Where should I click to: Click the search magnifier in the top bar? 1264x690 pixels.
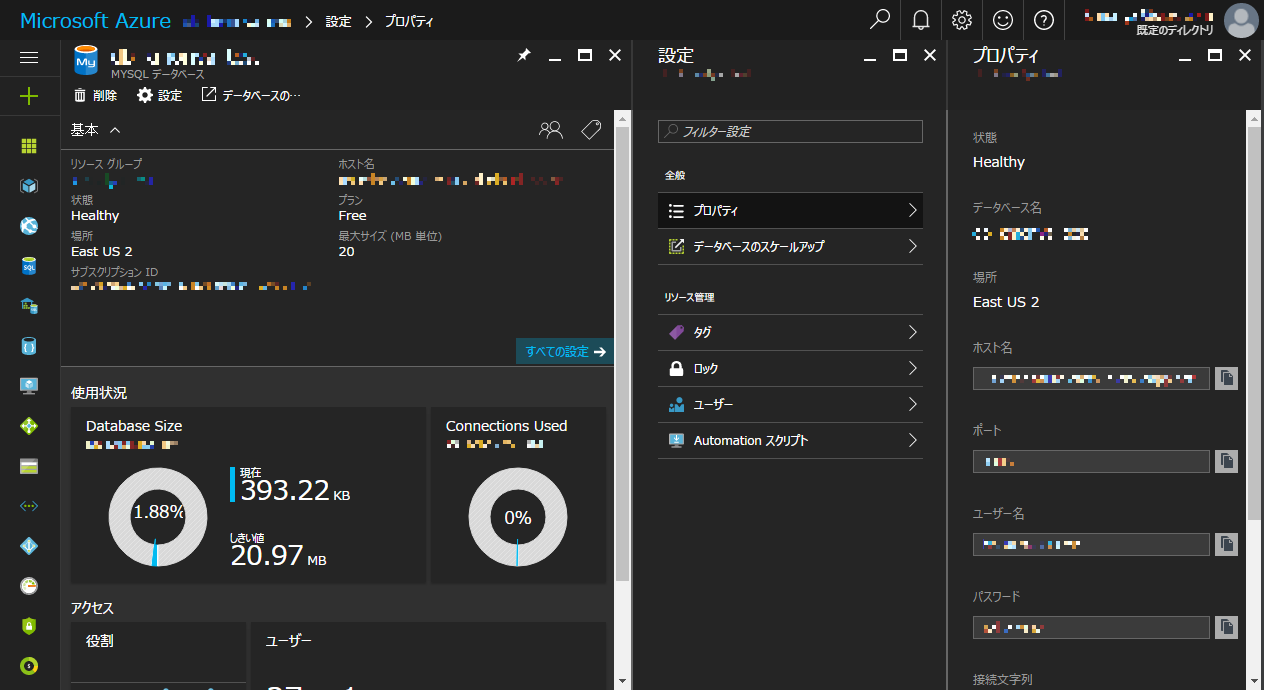coord(879,20)
